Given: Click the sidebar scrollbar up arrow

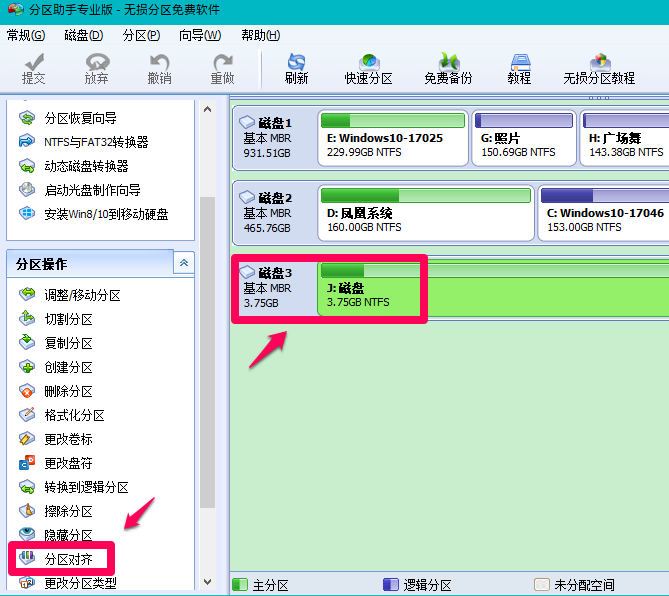Looking at the screenshot, I should point(208,108).
